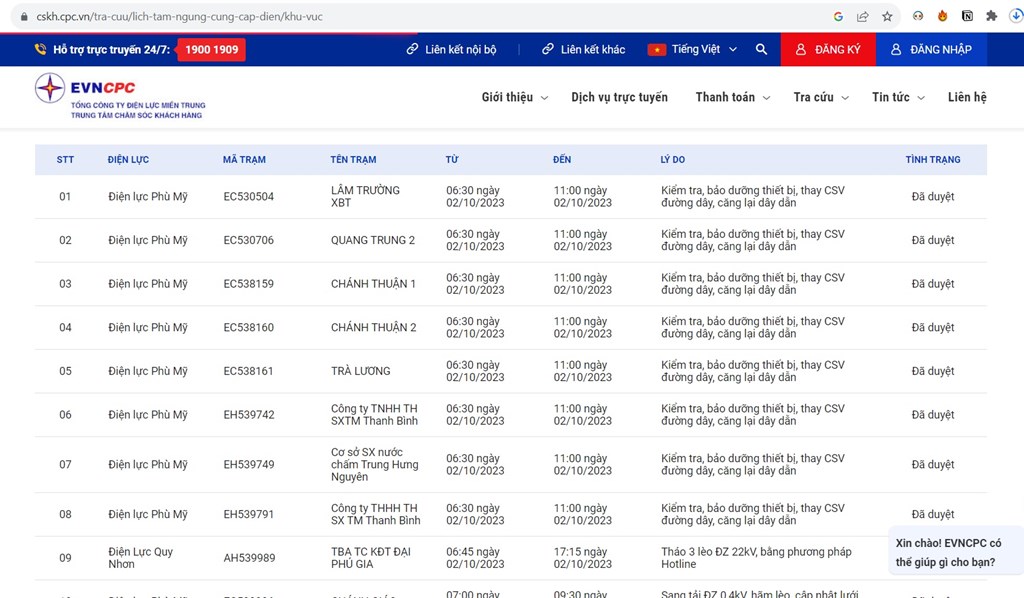Click the search magnifier icon
This screenshot has height=598, width=1024.
click(761, 49)
